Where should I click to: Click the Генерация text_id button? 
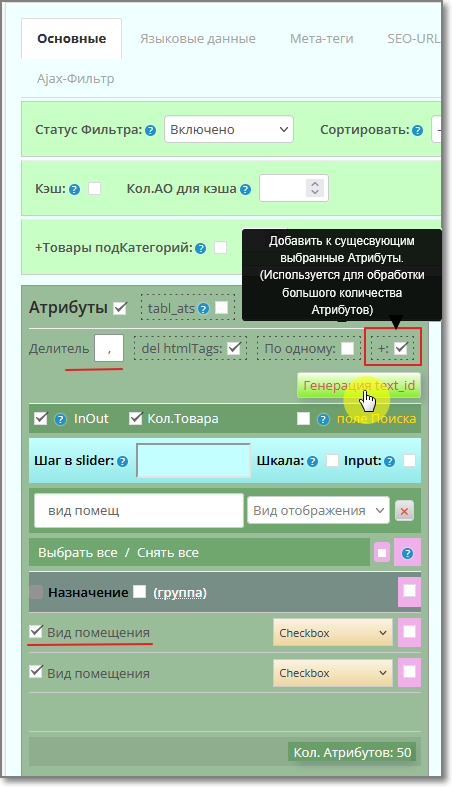pyautogui.click(x=359, y=385)
